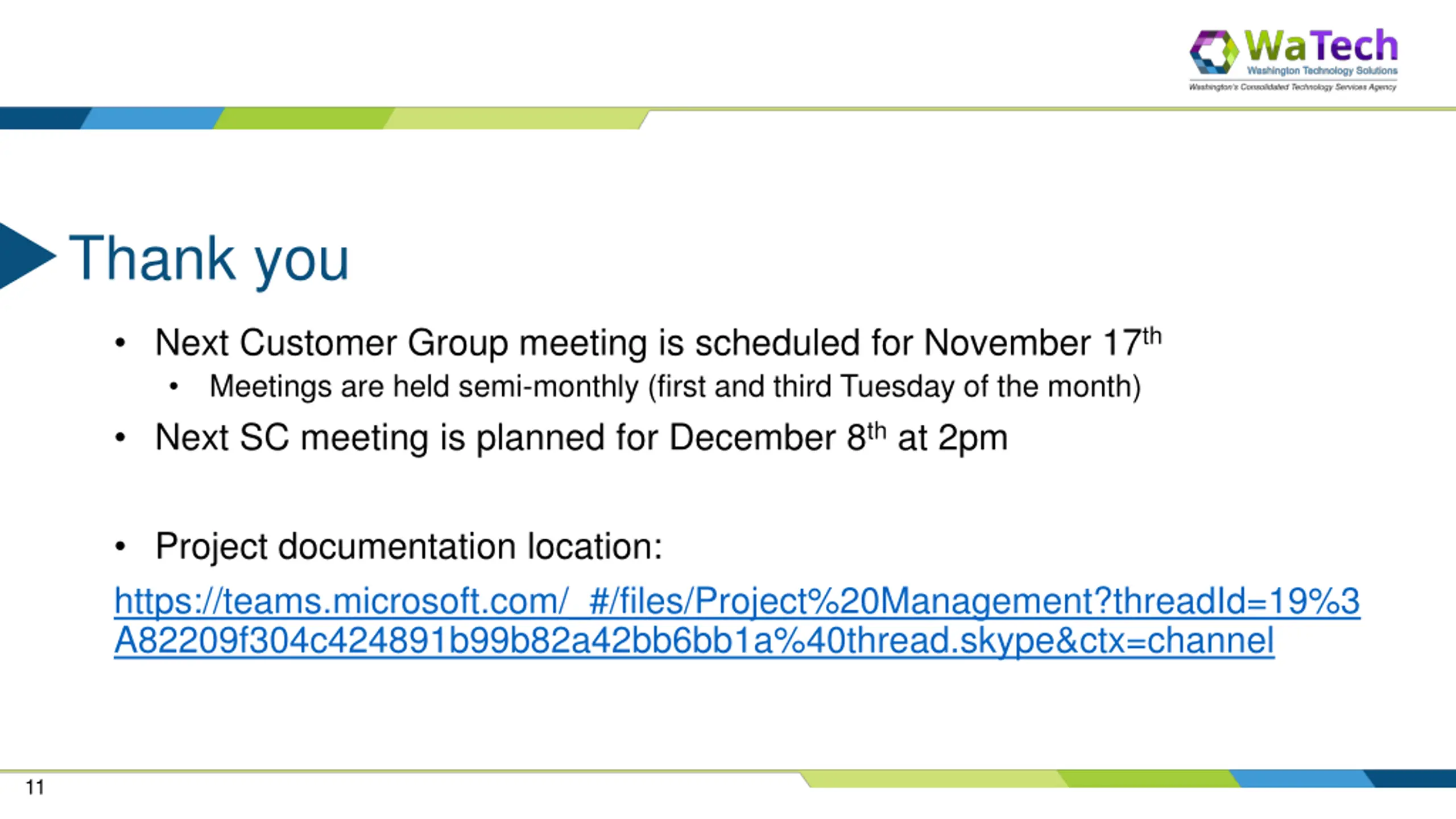Click the WaTech hexagon logo icon
Screen dimensions: 1456x819
[1214, 52]
